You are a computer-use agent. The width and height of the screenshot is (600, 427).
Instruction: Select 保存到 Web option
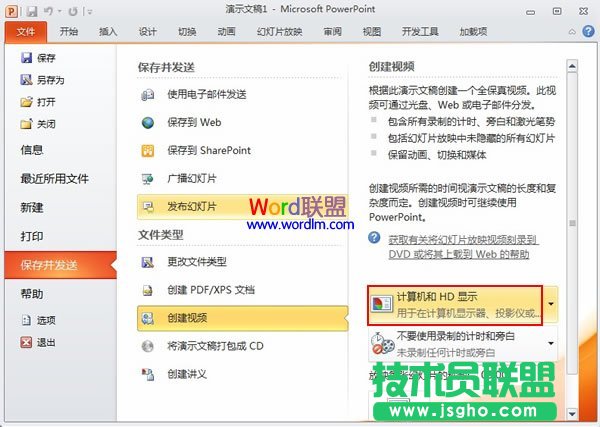195,123
